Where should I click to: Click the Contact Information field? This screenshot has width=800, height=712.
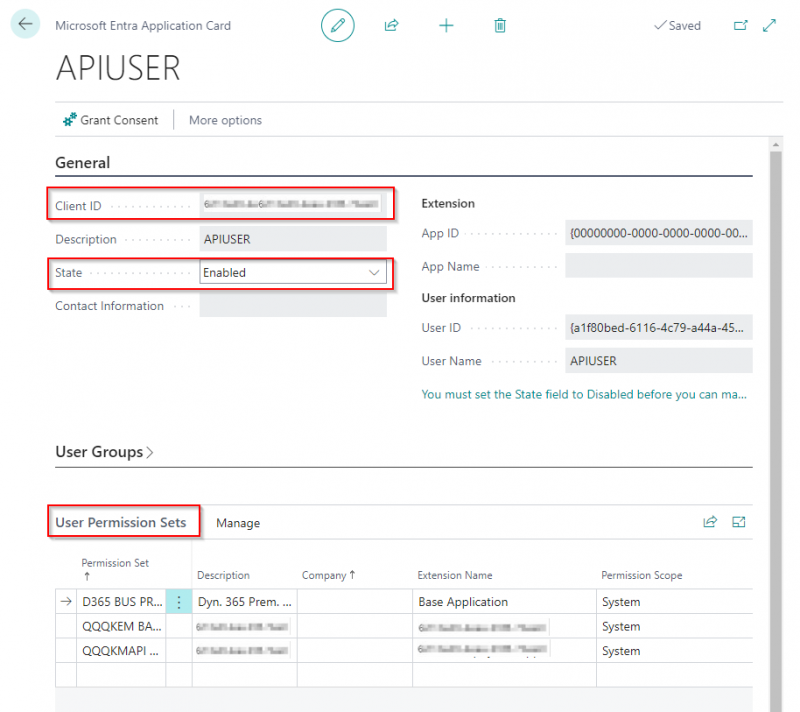pos(292,306)
